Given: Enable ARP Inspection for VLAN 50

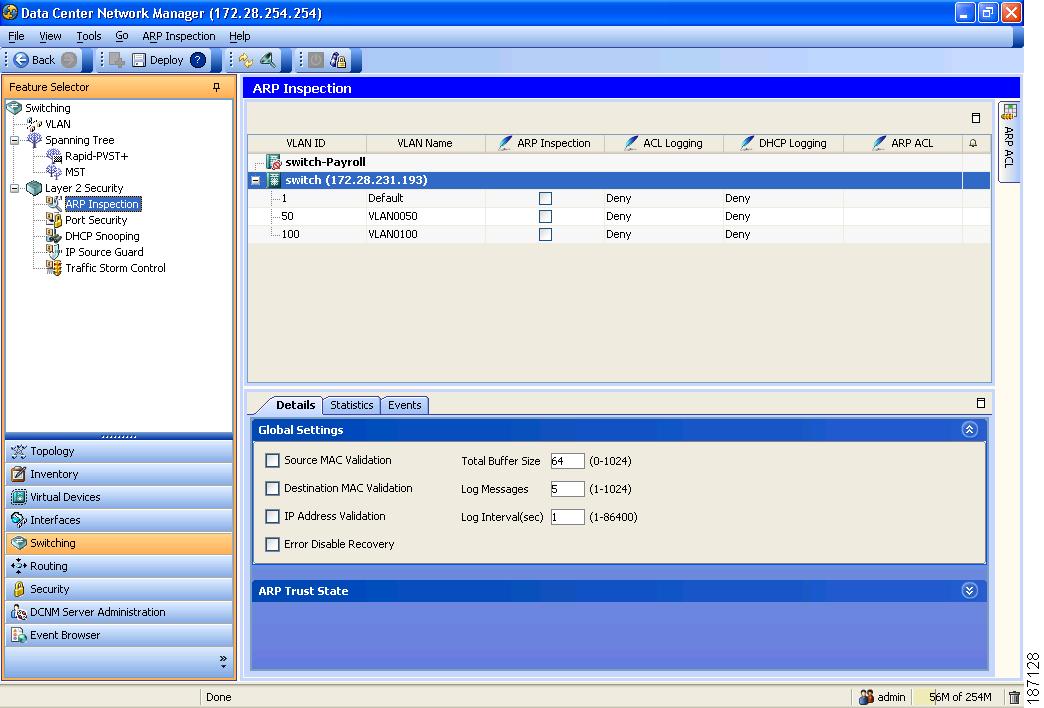Looking at the screenshot, I should click(545, 216).
